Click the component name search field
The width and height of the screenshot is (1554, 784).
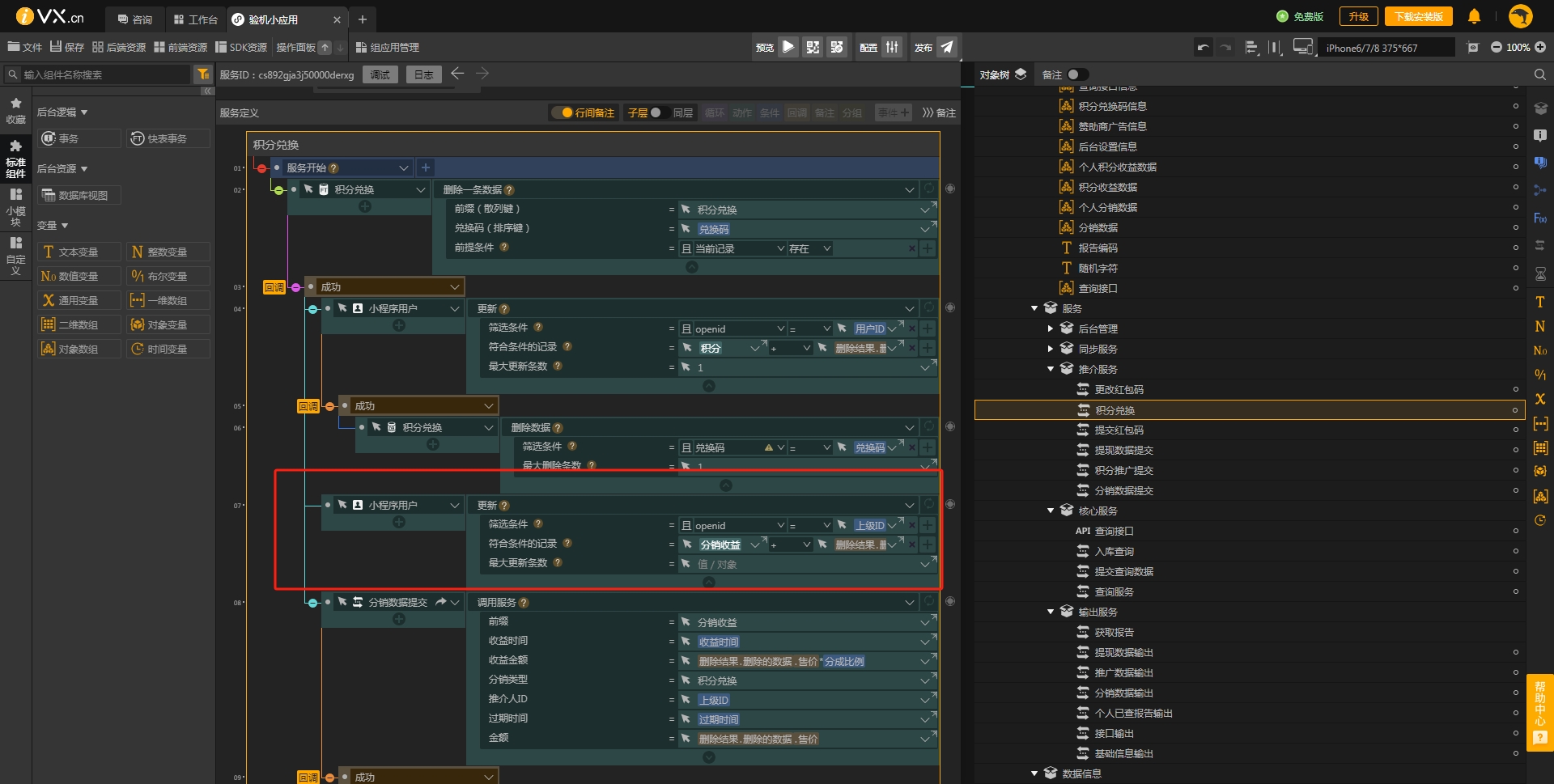click(x=98, y=74)
